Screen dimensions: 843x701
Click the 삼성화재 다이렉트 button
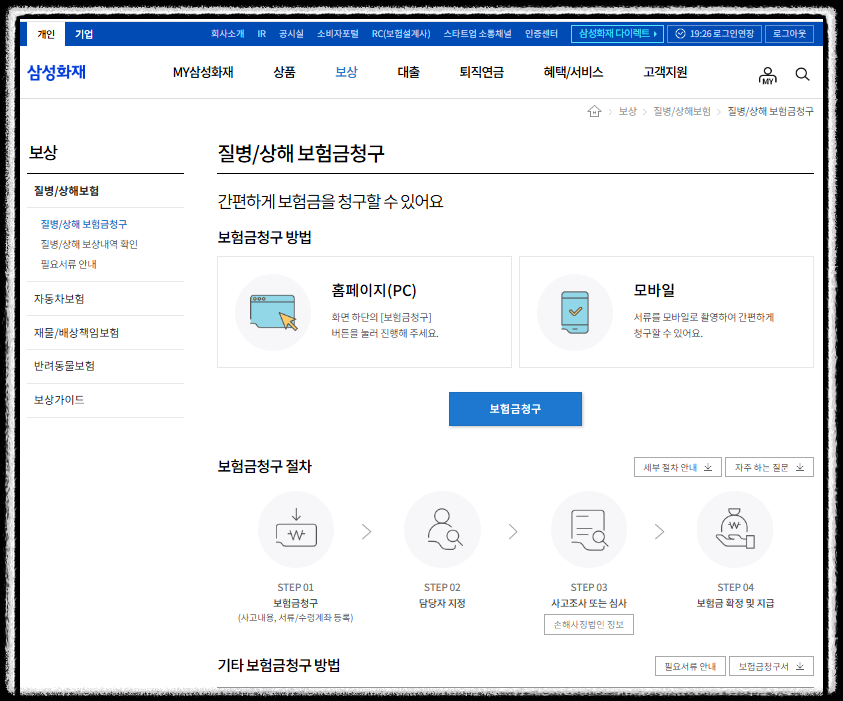tap(617, 33)
